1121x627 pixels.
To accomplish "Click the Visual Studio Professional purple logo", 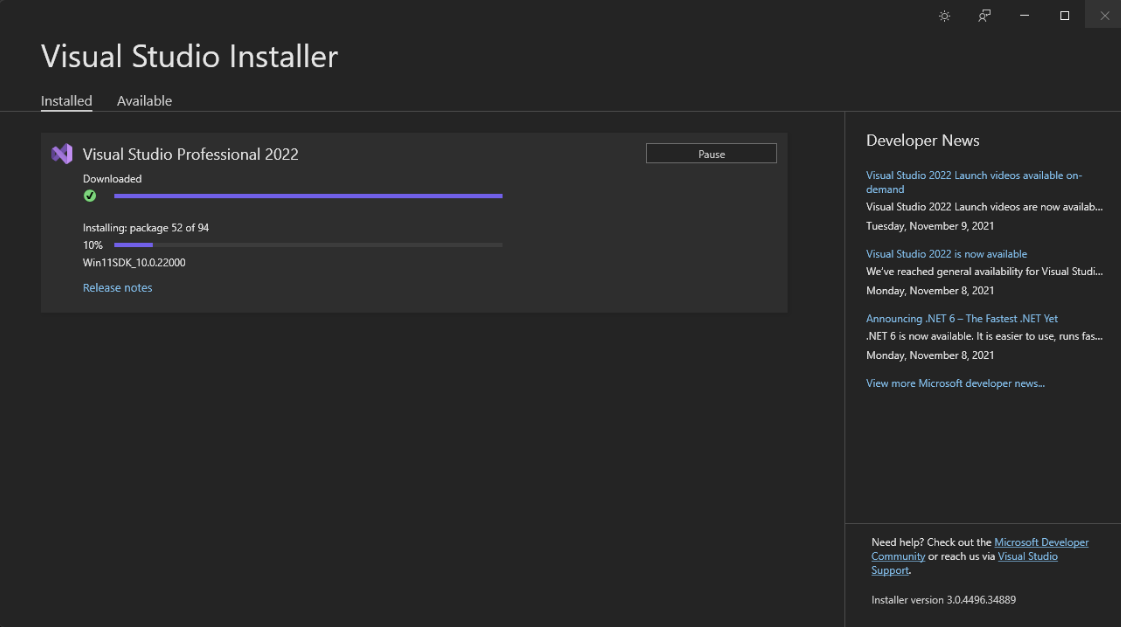I will [x=61, y=154].
